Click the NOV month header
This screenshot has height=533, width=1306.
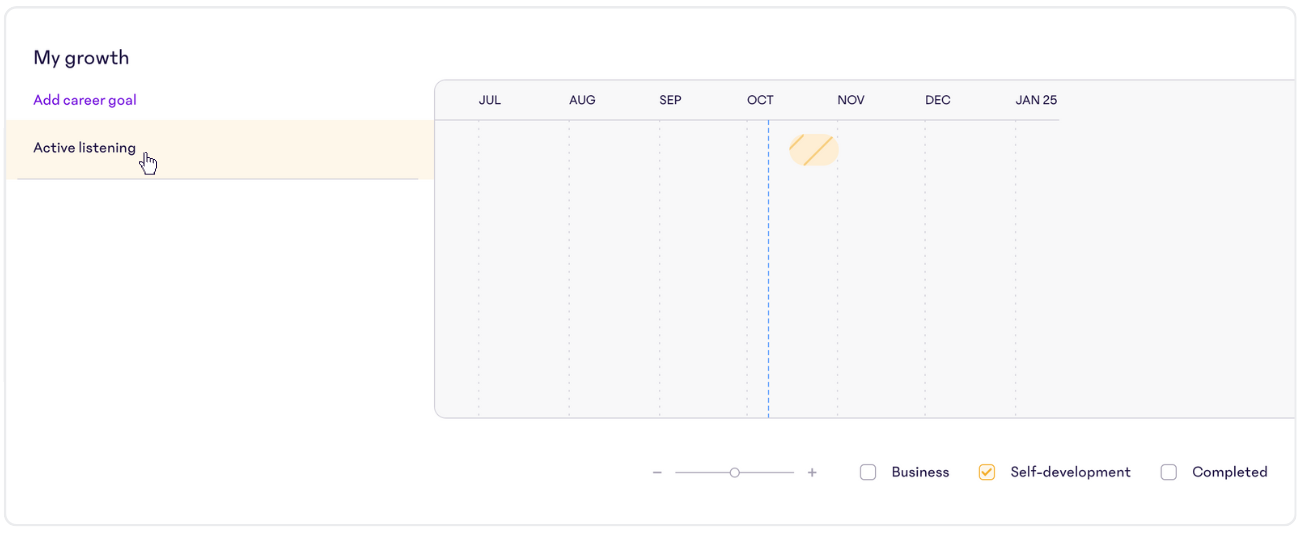[851, 100]
